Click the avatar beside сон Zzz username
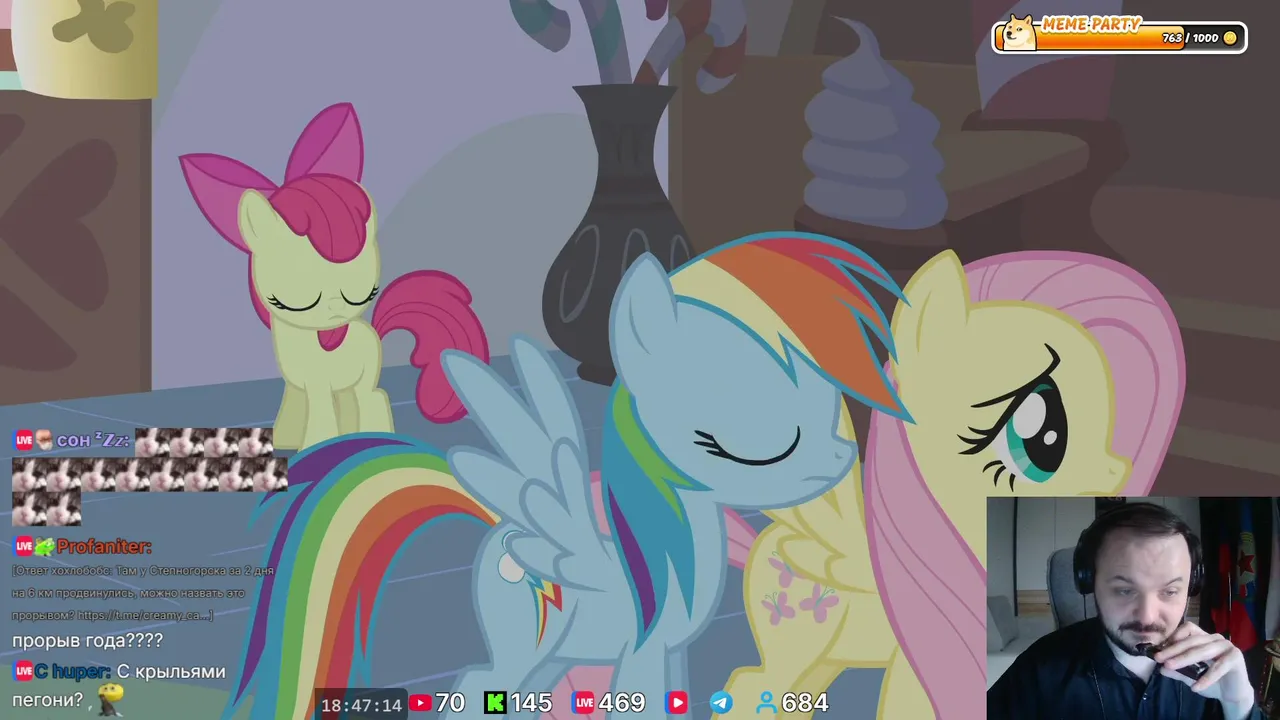Image resolution: width=1280 pixels, height=720 pixels. tap(44, 441)
